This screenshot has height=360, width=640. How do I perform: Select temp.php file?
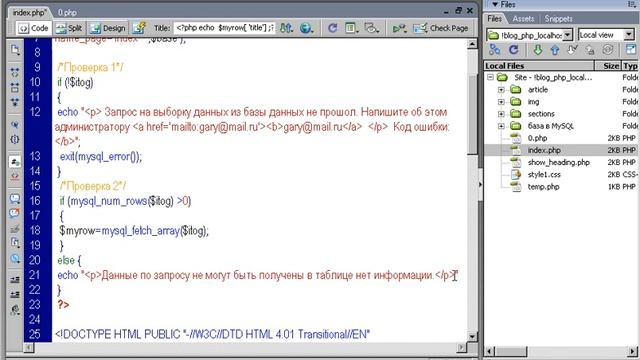(543, 187)
